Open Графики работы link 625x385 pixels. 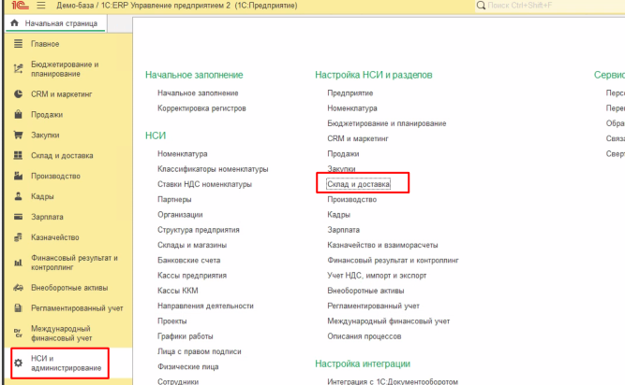pyautogui.click(x=185, y=336)
